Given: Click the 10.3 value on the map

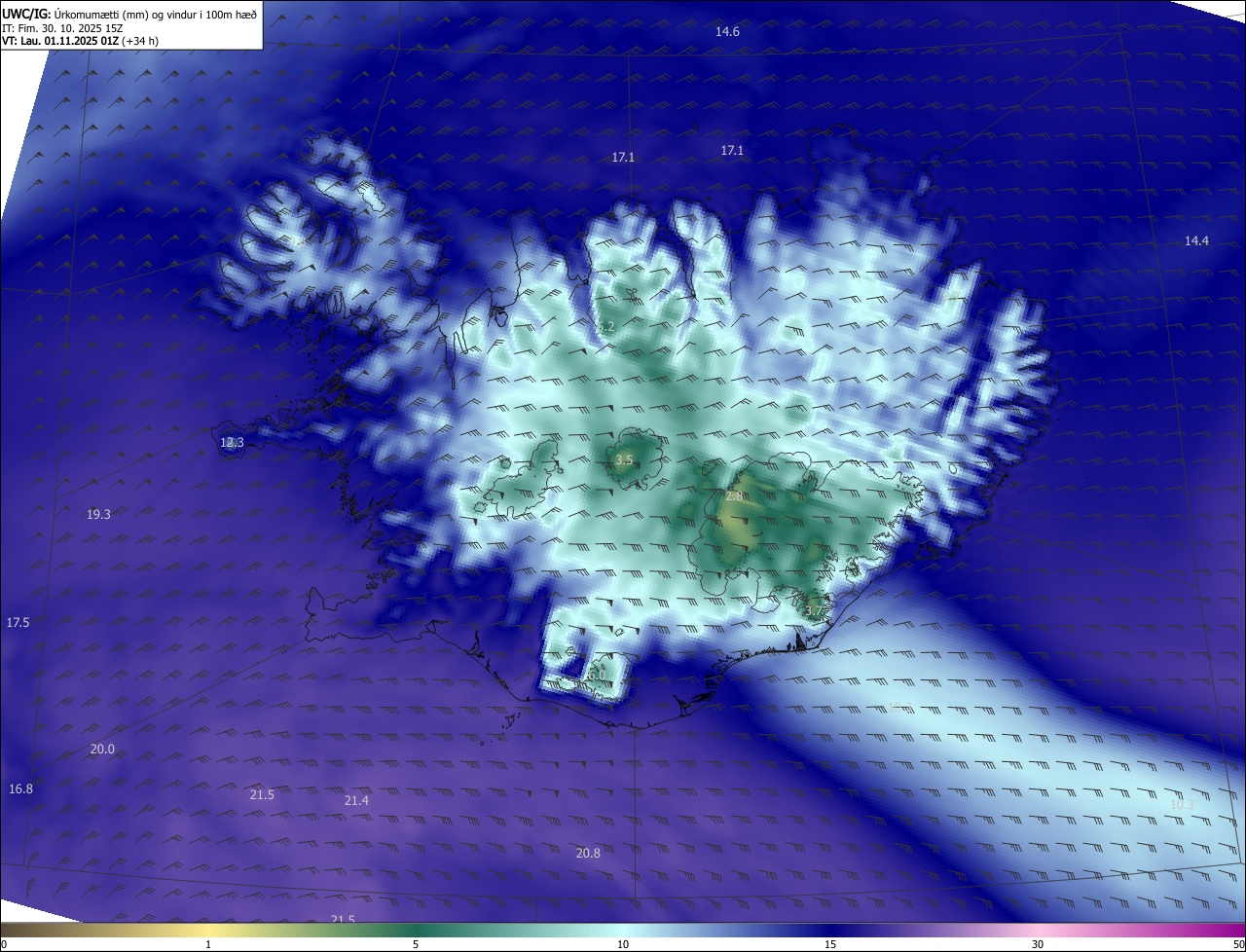Looking at the screenshot, I should [1181, 805].
